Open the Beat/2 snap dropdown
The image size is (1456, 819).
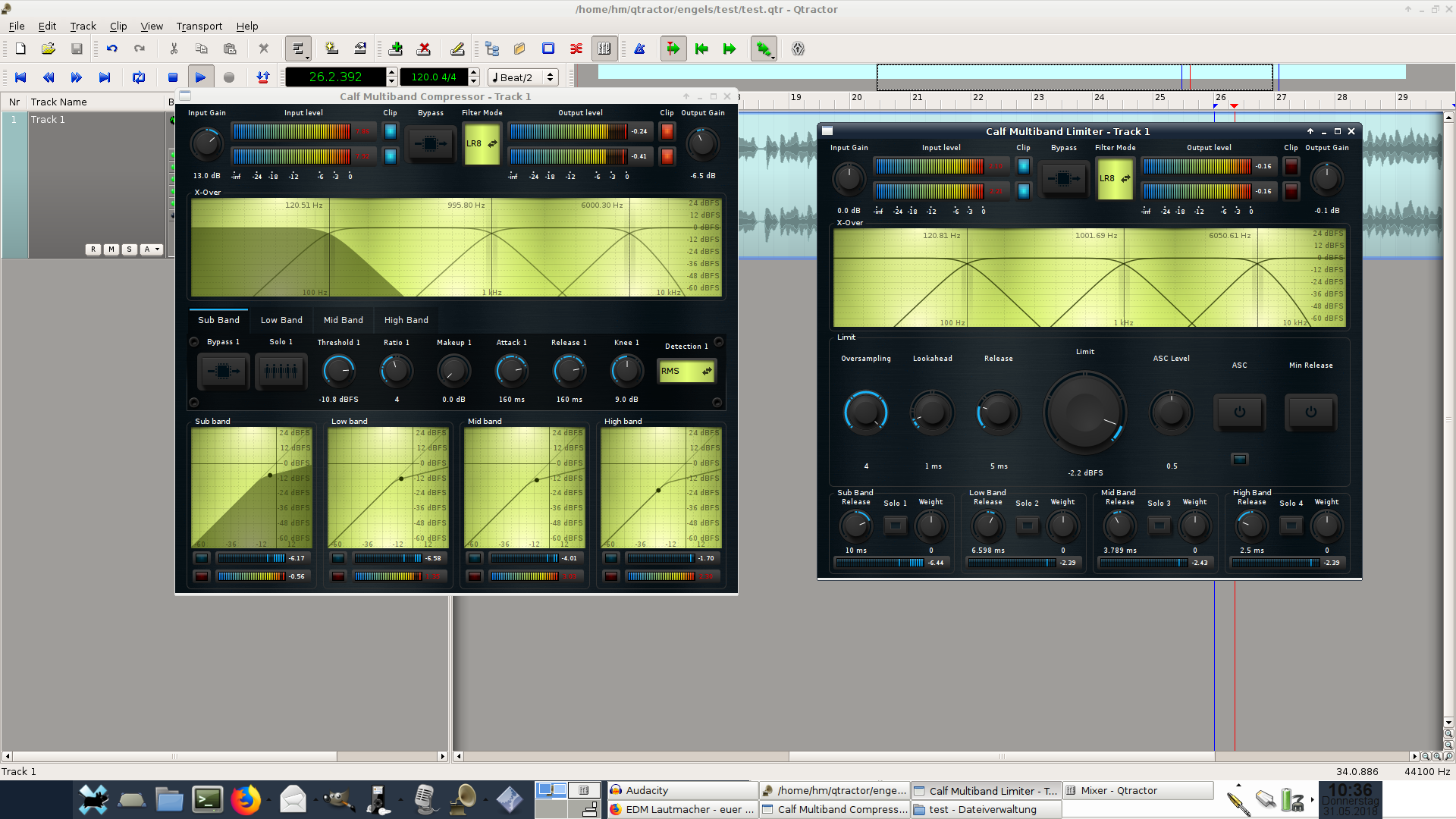pyautogui.click(x=523, y=77)
